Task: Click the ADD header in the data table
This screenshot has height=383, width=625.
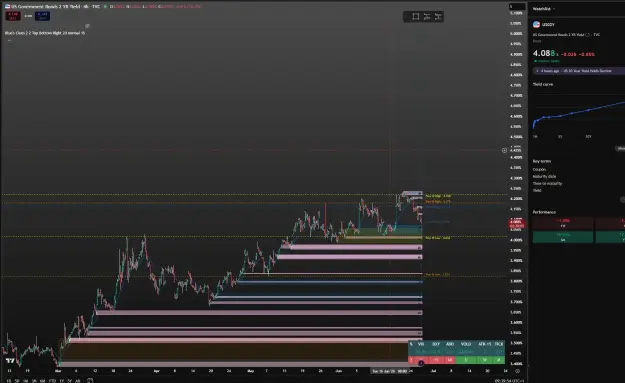Action: pos(450,344)
